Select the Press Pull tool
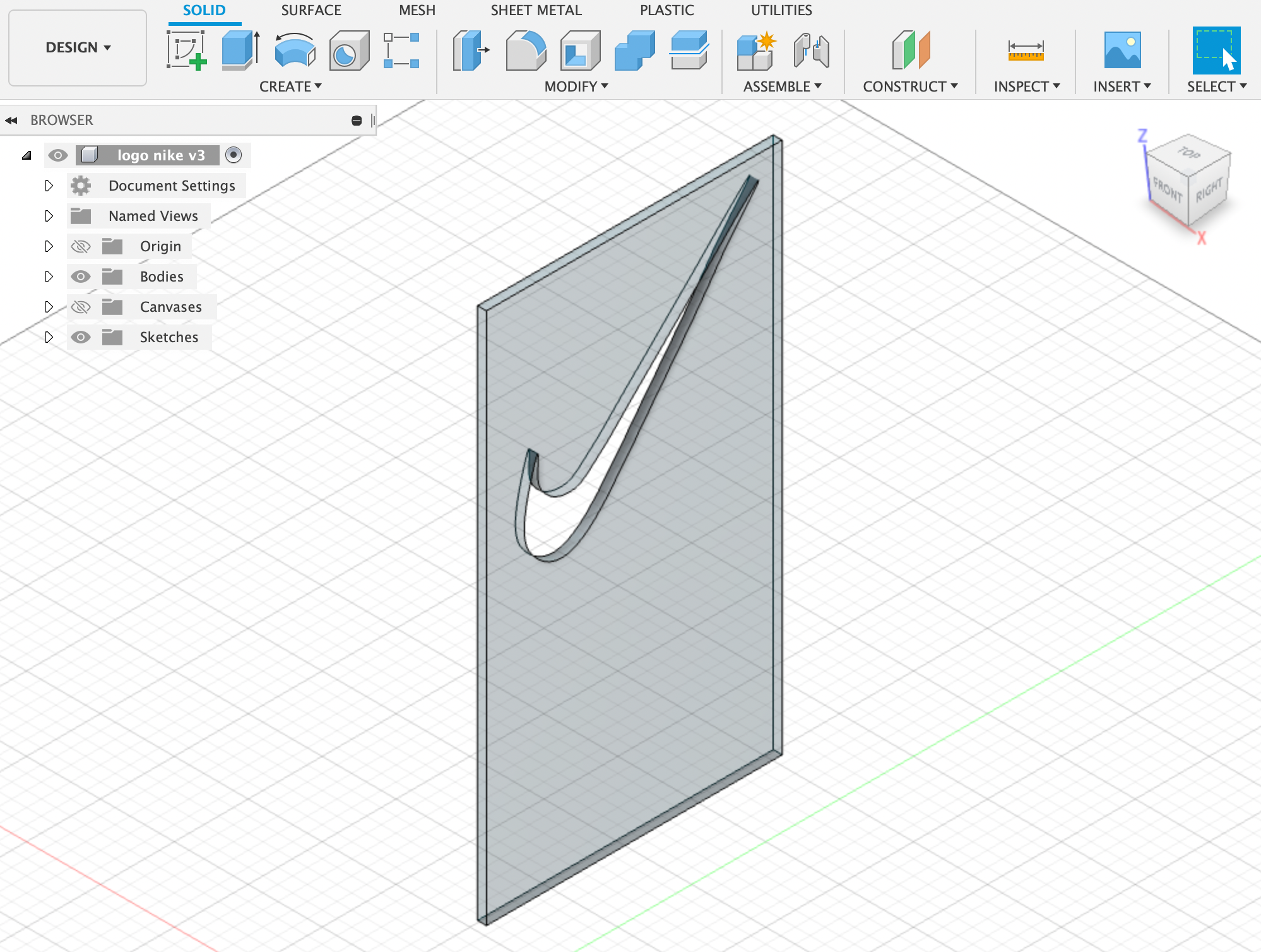This screenshot has width=1261, height=952. click(x=471, y=51)
